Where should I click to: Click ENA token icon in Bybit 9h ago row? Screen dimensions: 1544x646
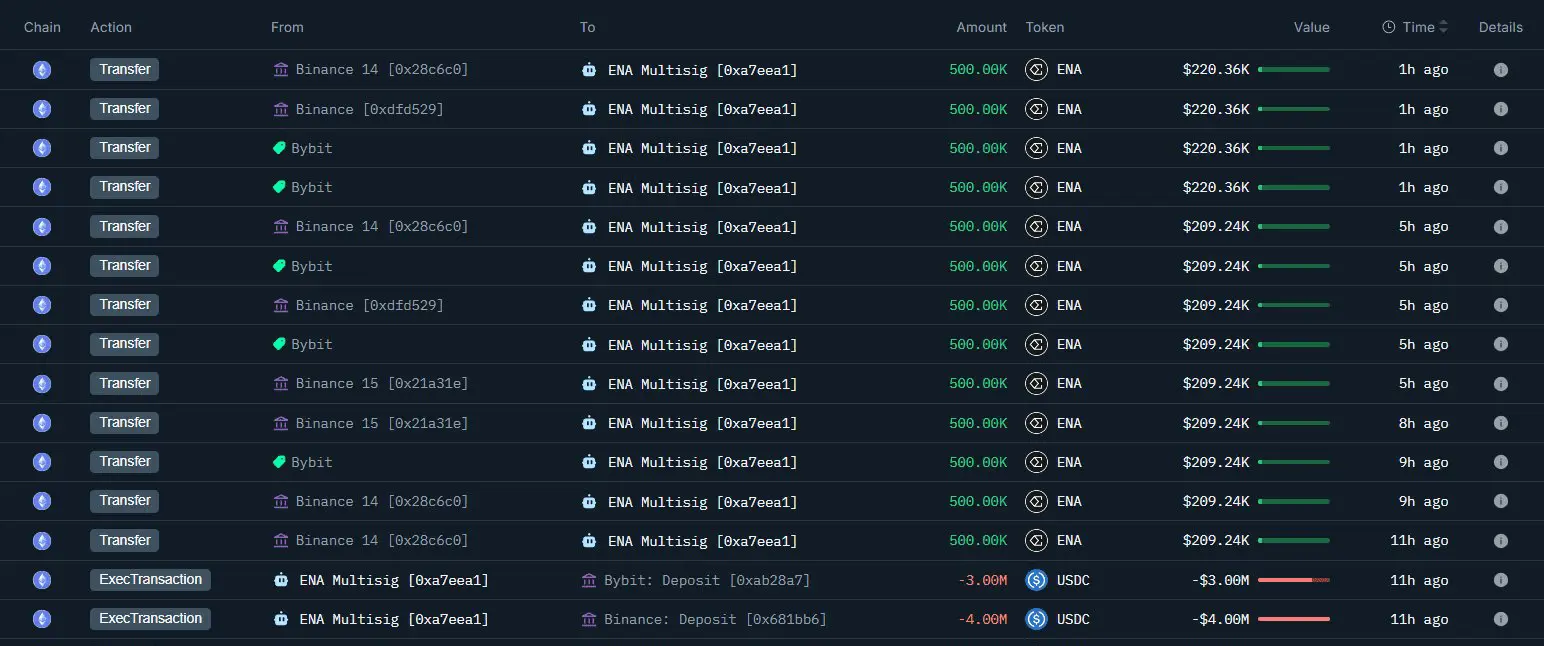coord(1036,462)
